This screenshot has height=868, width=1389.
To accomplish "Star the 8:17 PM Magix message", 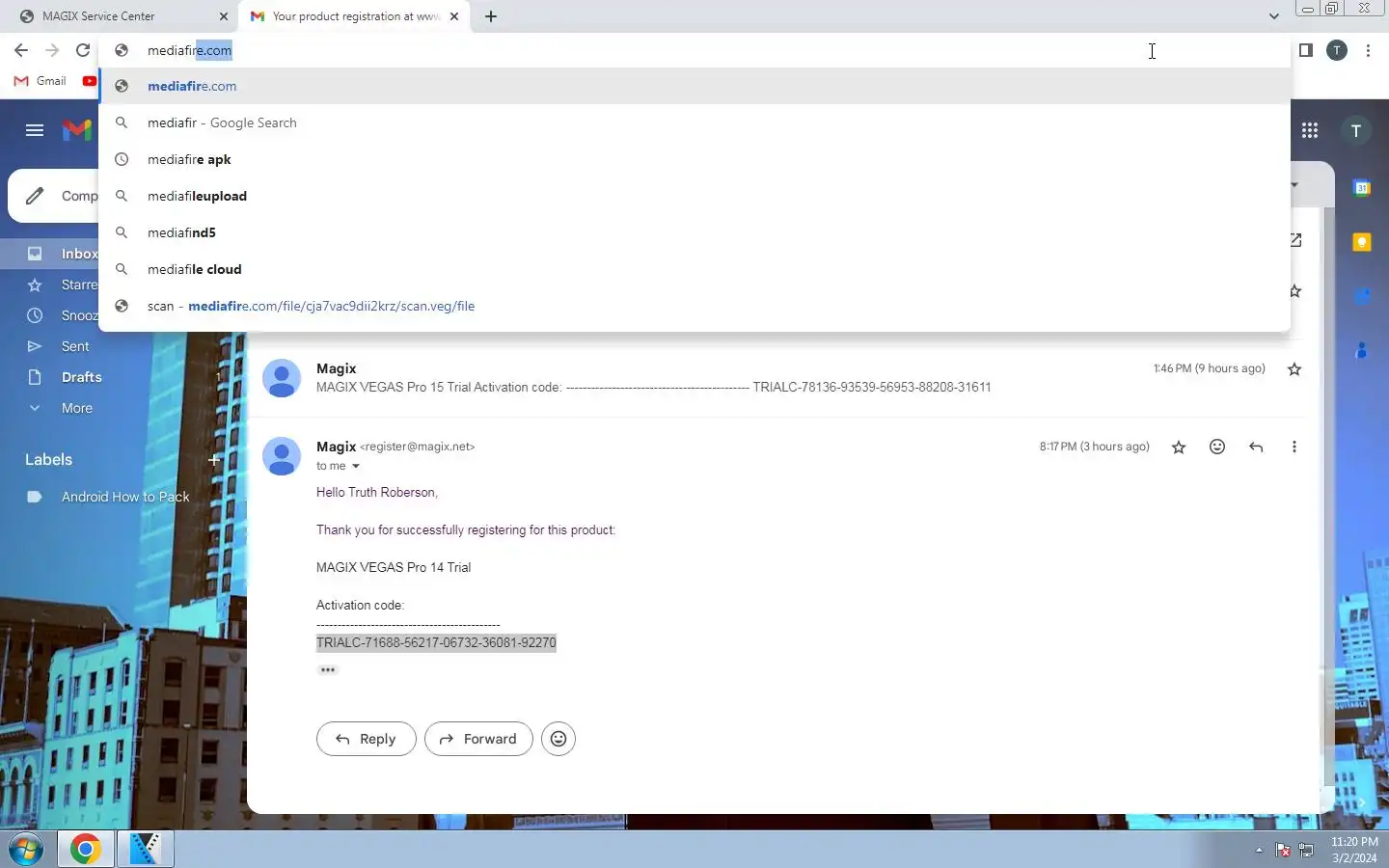I will click(x=1179, y=447).
